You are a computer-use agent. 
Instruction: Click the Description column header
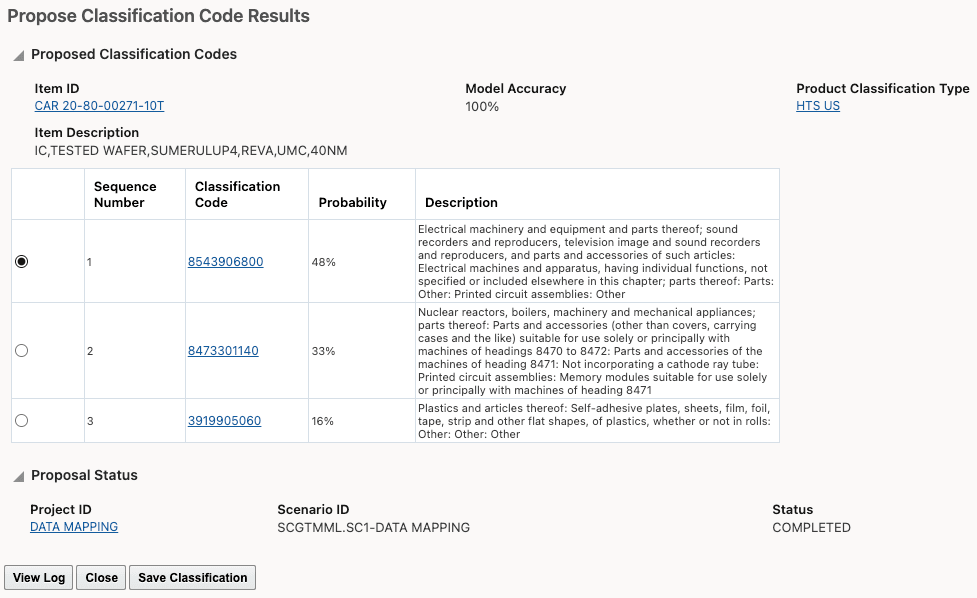(x=598, y=194)
